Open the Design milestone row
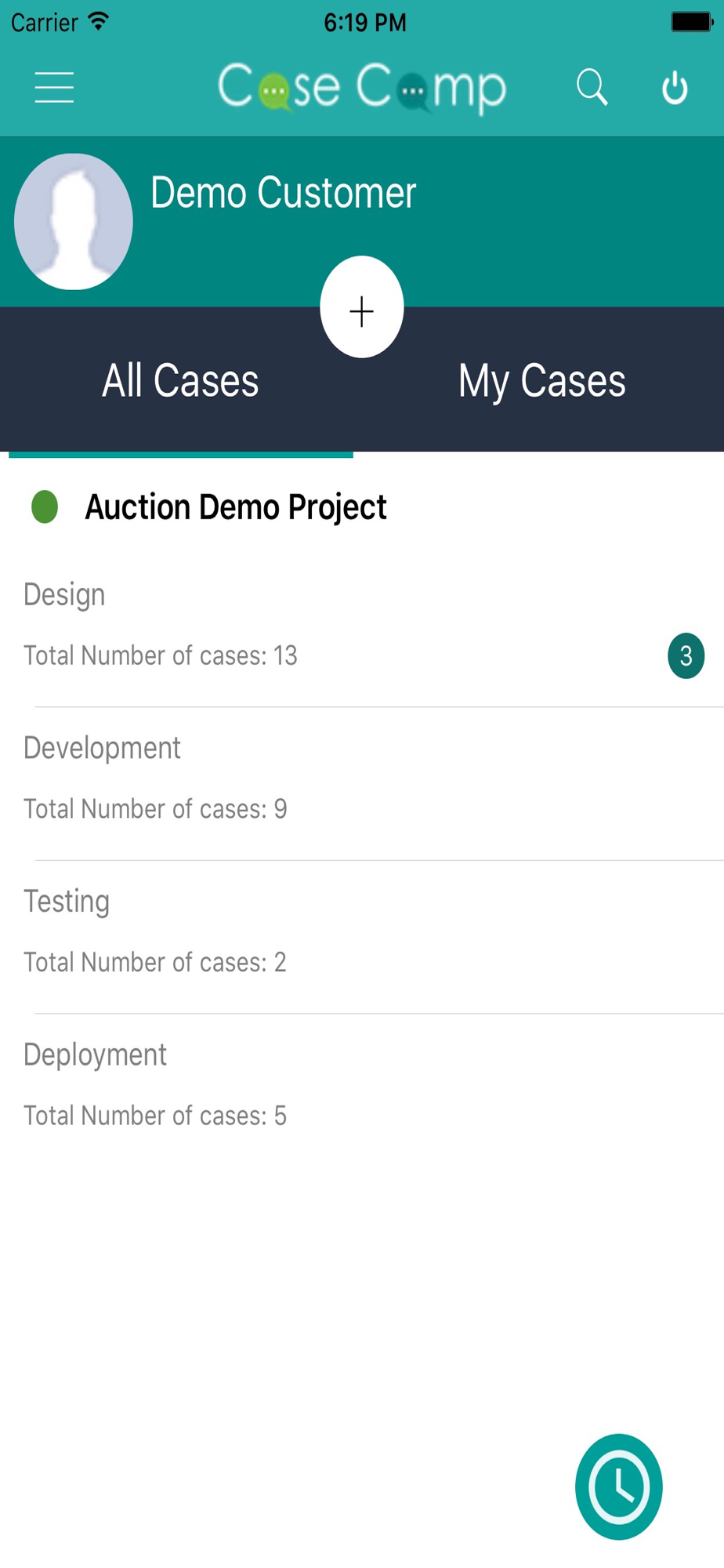This screenshot has height=1568, width=724. click(x=362, y=625)
